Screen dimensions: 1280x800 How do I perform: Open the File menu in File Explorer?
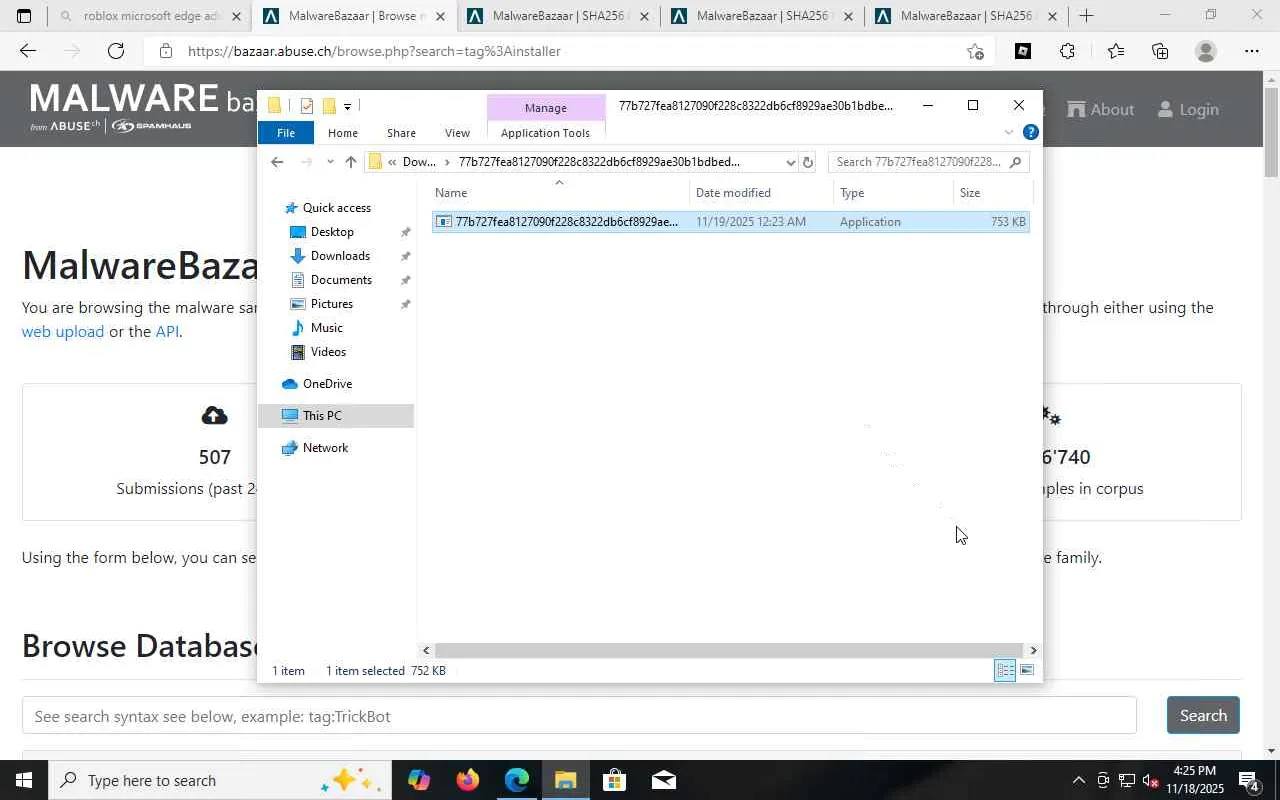[x=286, y=133]
